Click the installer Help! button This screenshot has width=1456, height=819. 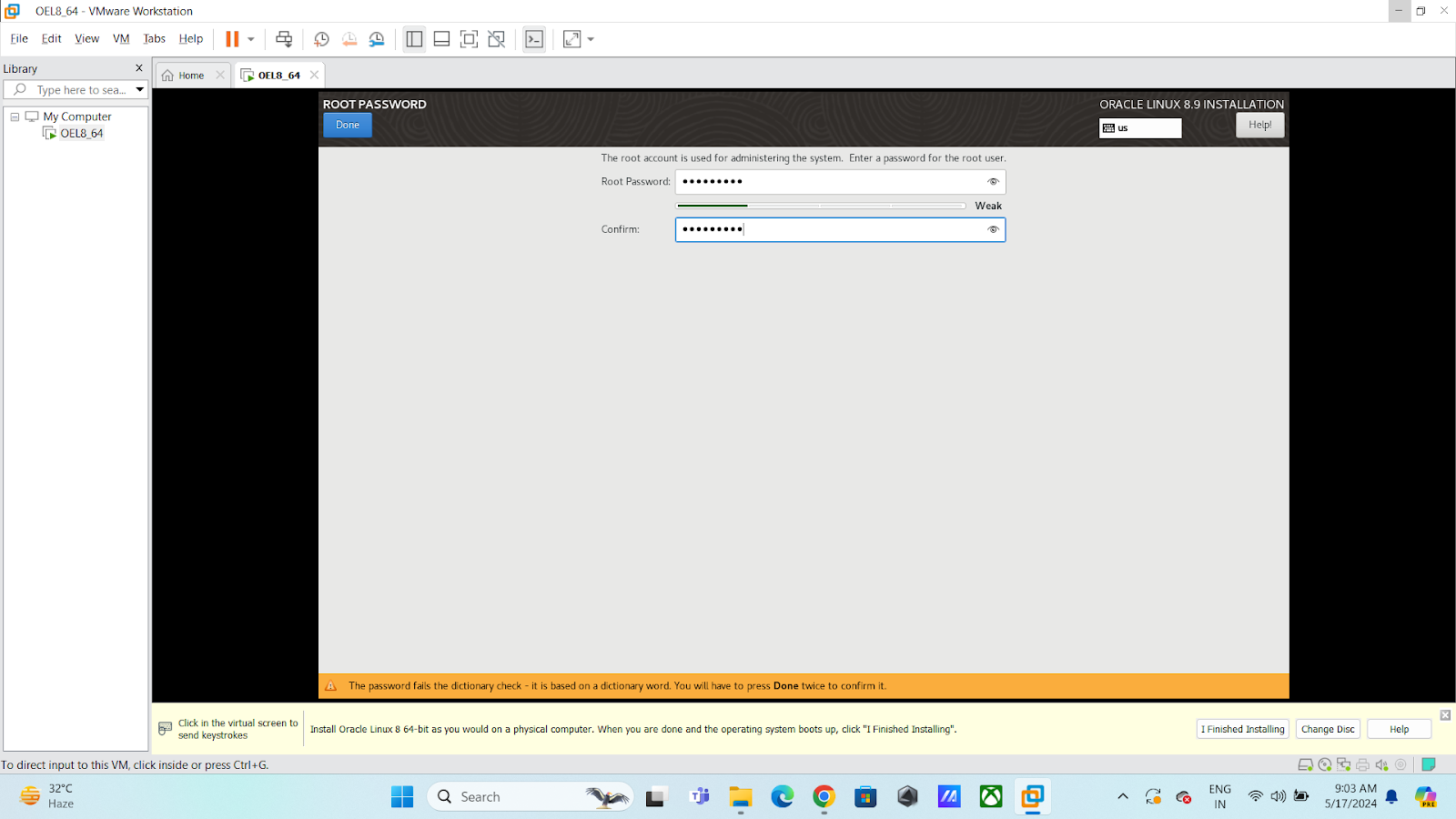coord(1259,125)
